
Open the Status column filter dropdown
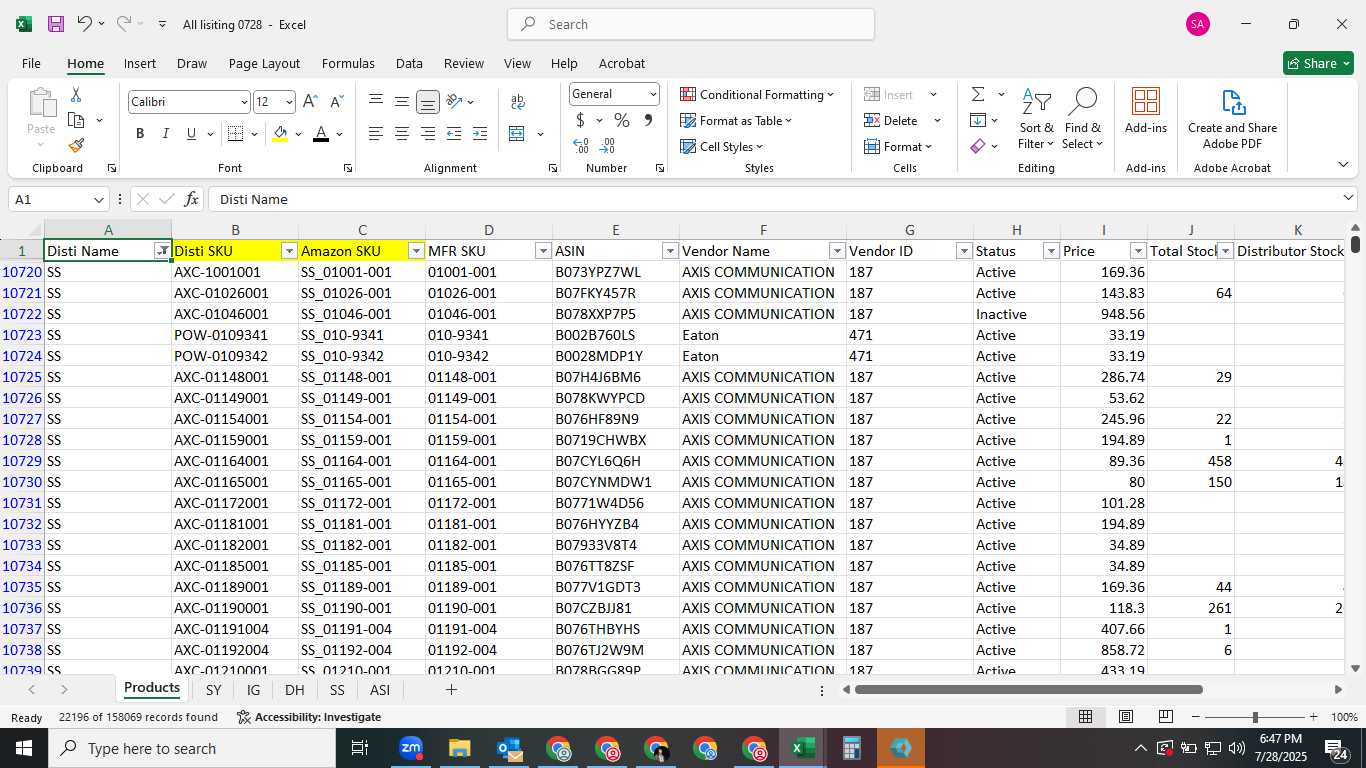pos(1051,251)
